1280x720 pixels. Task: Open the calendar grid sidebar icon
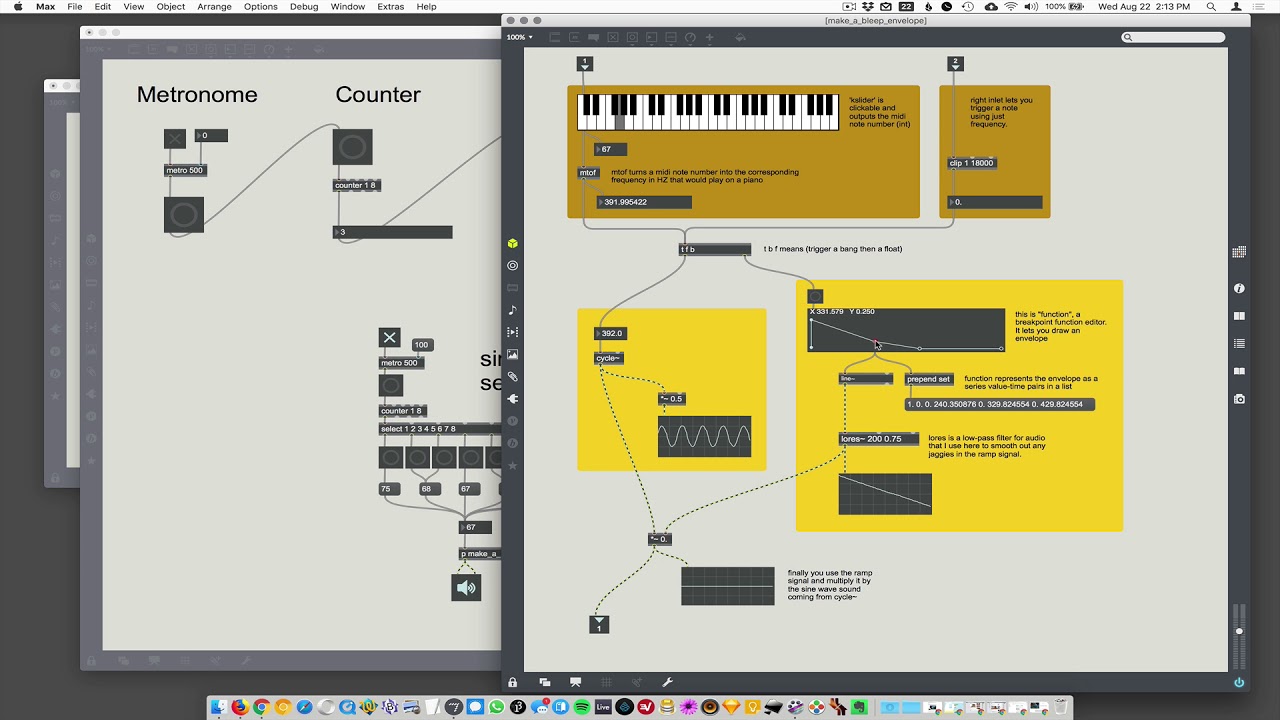(1239, 252)
